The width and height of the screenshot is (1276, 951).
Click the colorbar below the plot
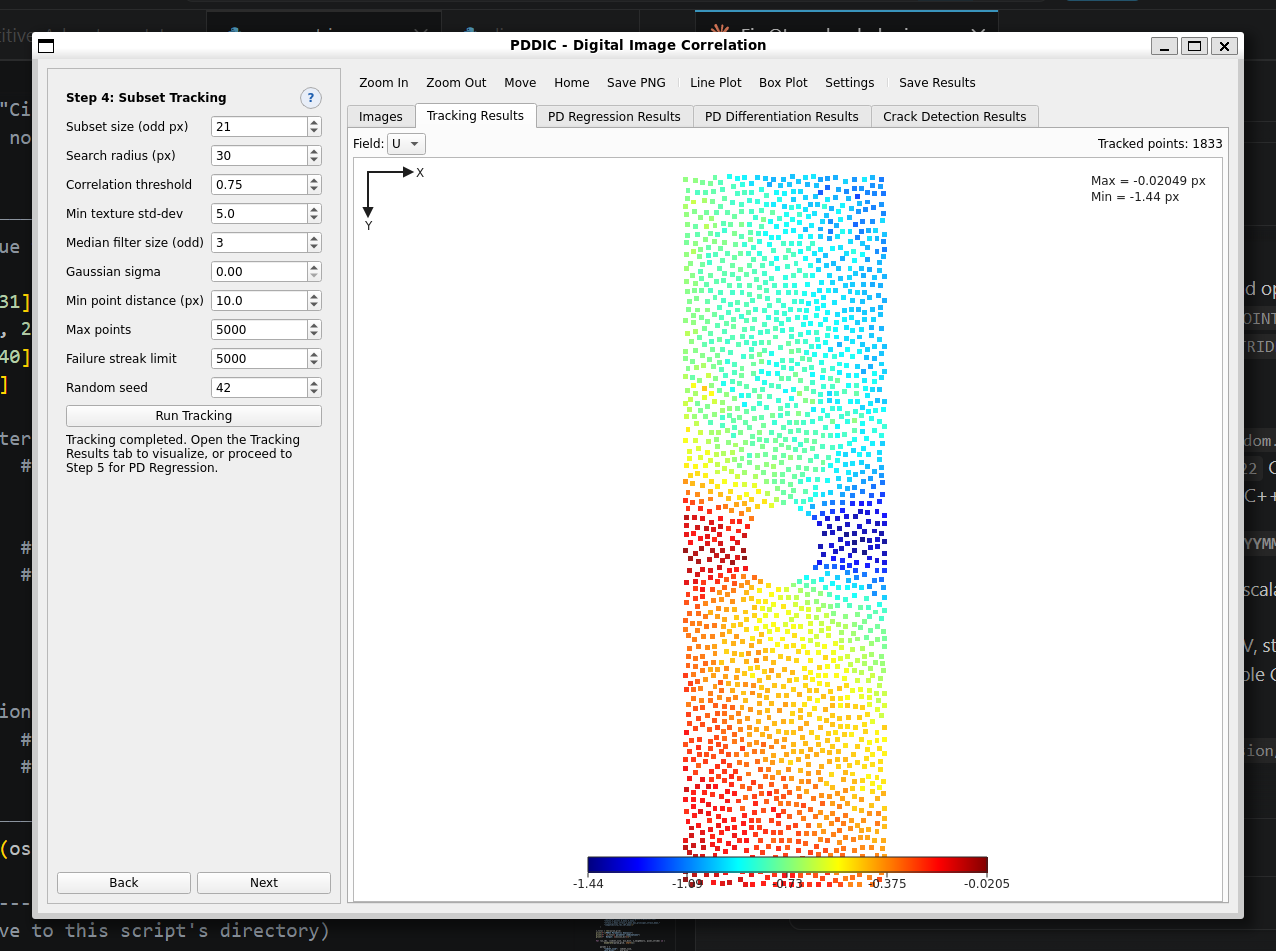pos(787,866)
